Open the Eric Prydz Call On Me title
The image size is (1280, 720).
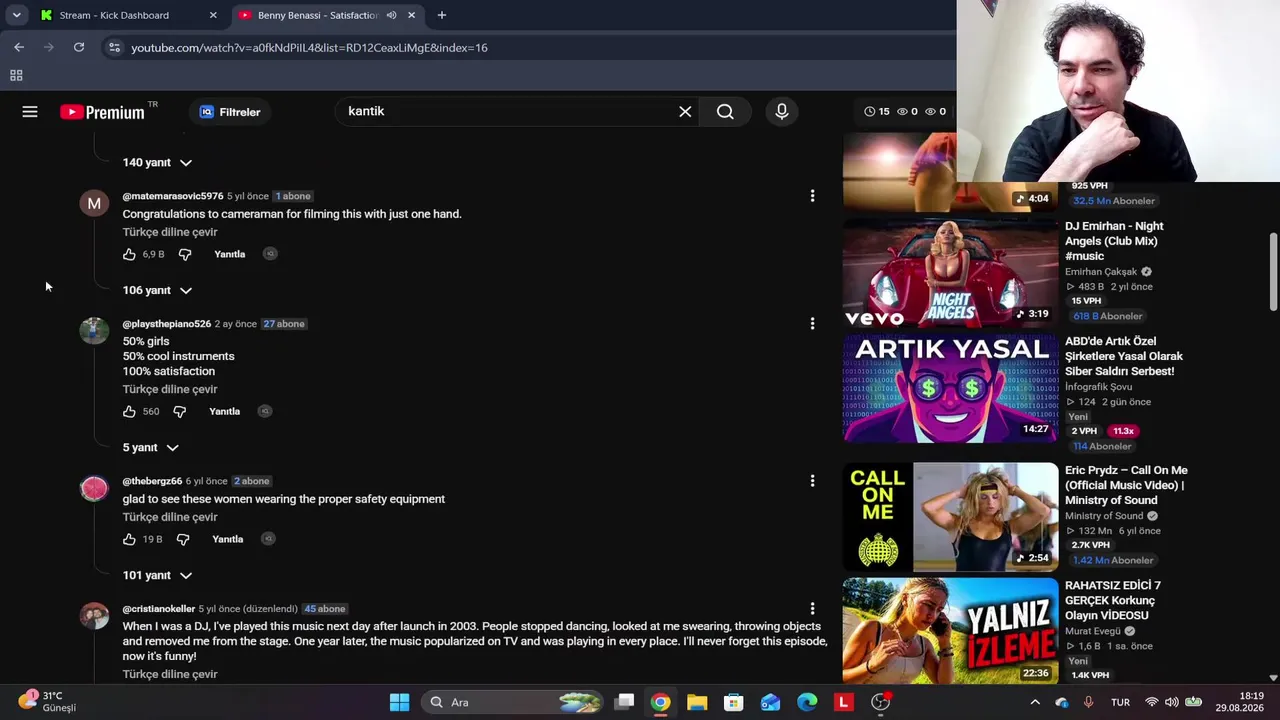point(1126,485)
